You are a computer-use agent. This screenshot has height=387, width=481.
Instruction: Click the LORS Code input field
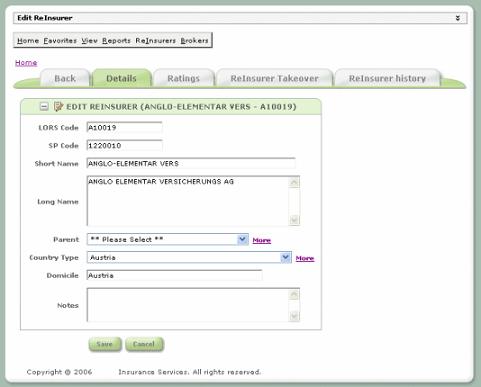pos(124,127)
